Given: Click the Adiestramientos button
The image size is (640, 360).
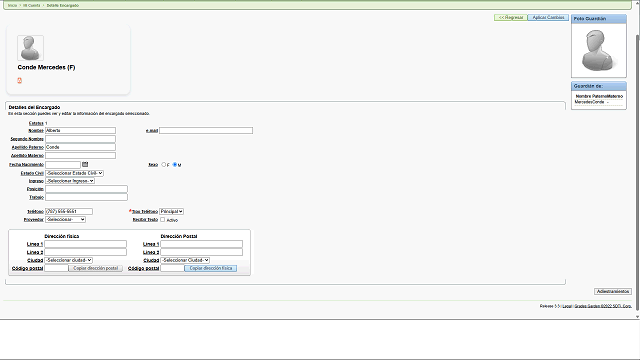Looking at the screenshot, I should (613, 291).
